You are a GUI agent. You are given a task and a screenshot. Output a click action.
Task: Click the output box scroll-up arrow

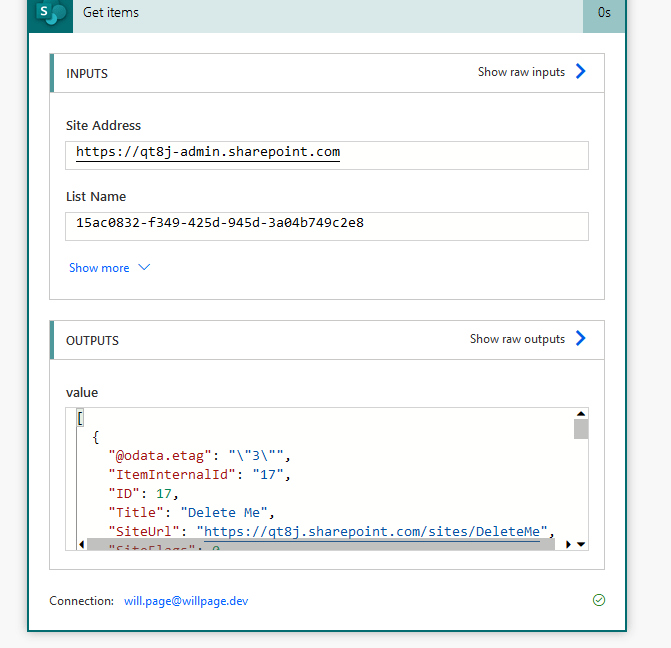point(581,414)
